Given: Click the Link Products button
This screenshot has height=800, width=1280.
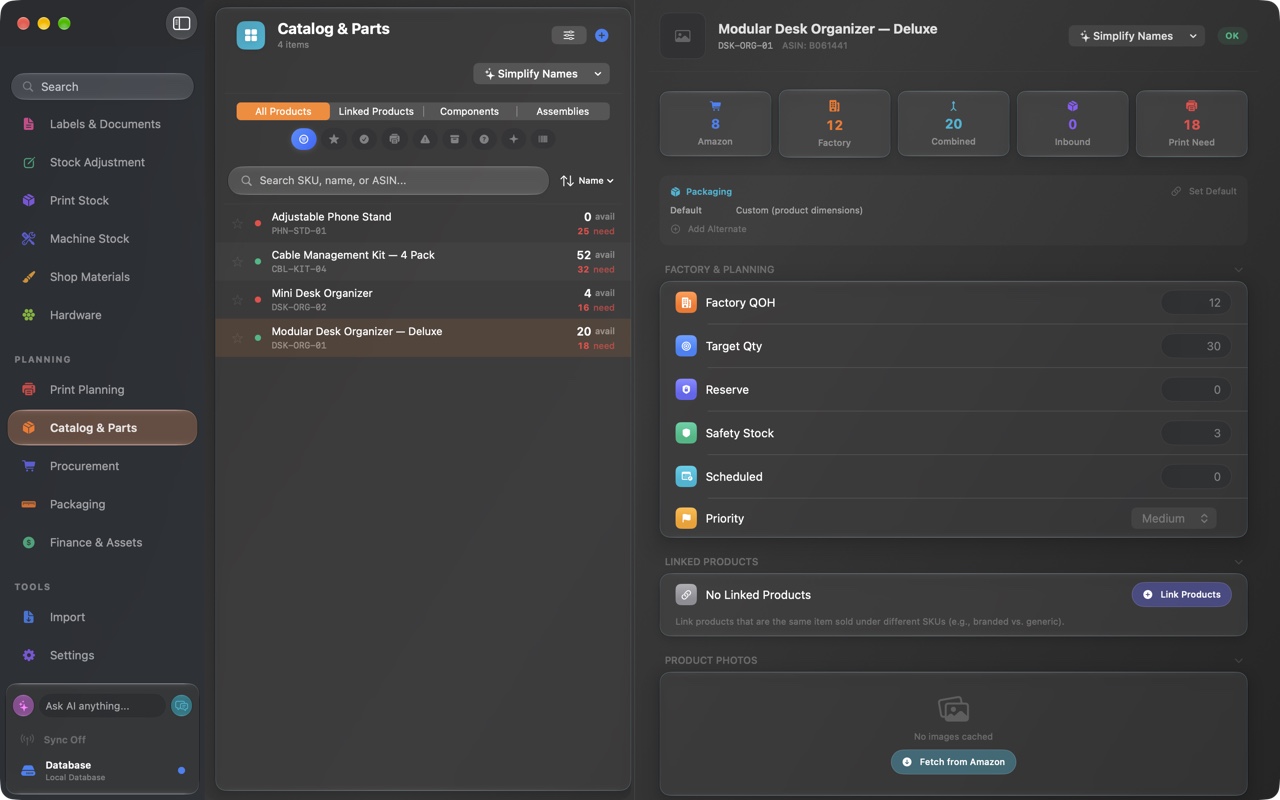Looking at the screenshot, I should point(1181,594).
